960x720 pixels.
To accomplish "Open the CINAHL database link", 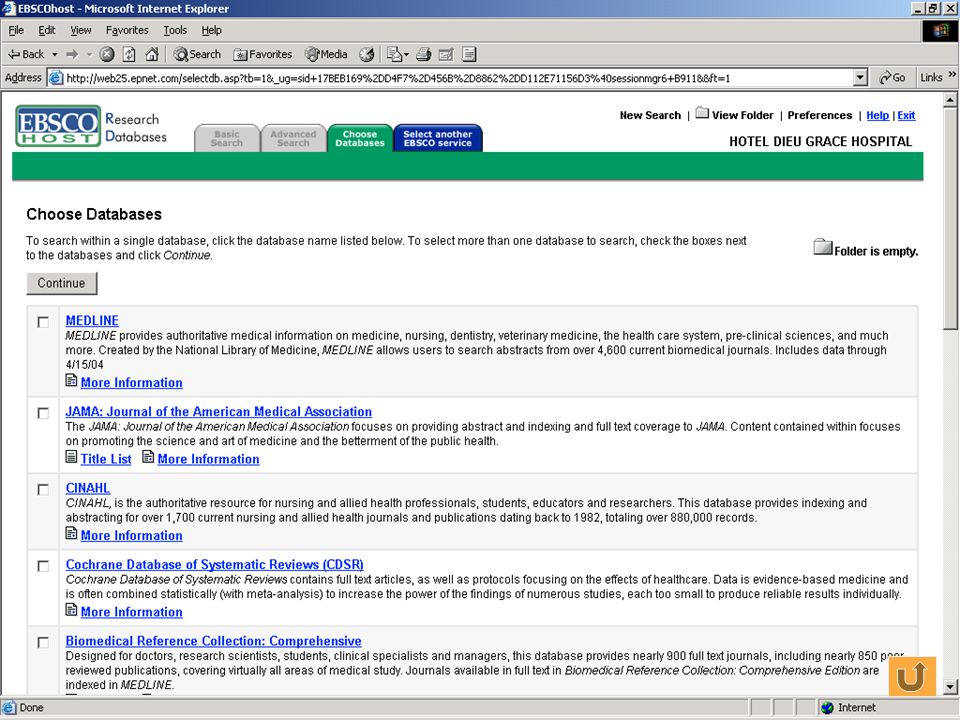I will tap(88, 488).
